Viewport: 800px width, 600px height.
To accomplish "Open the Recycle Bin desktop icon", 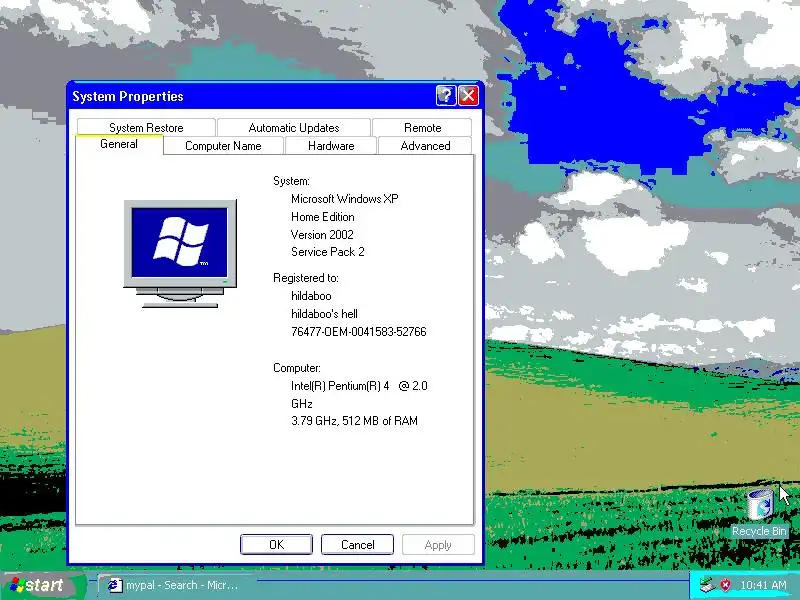I will point(759,513).
